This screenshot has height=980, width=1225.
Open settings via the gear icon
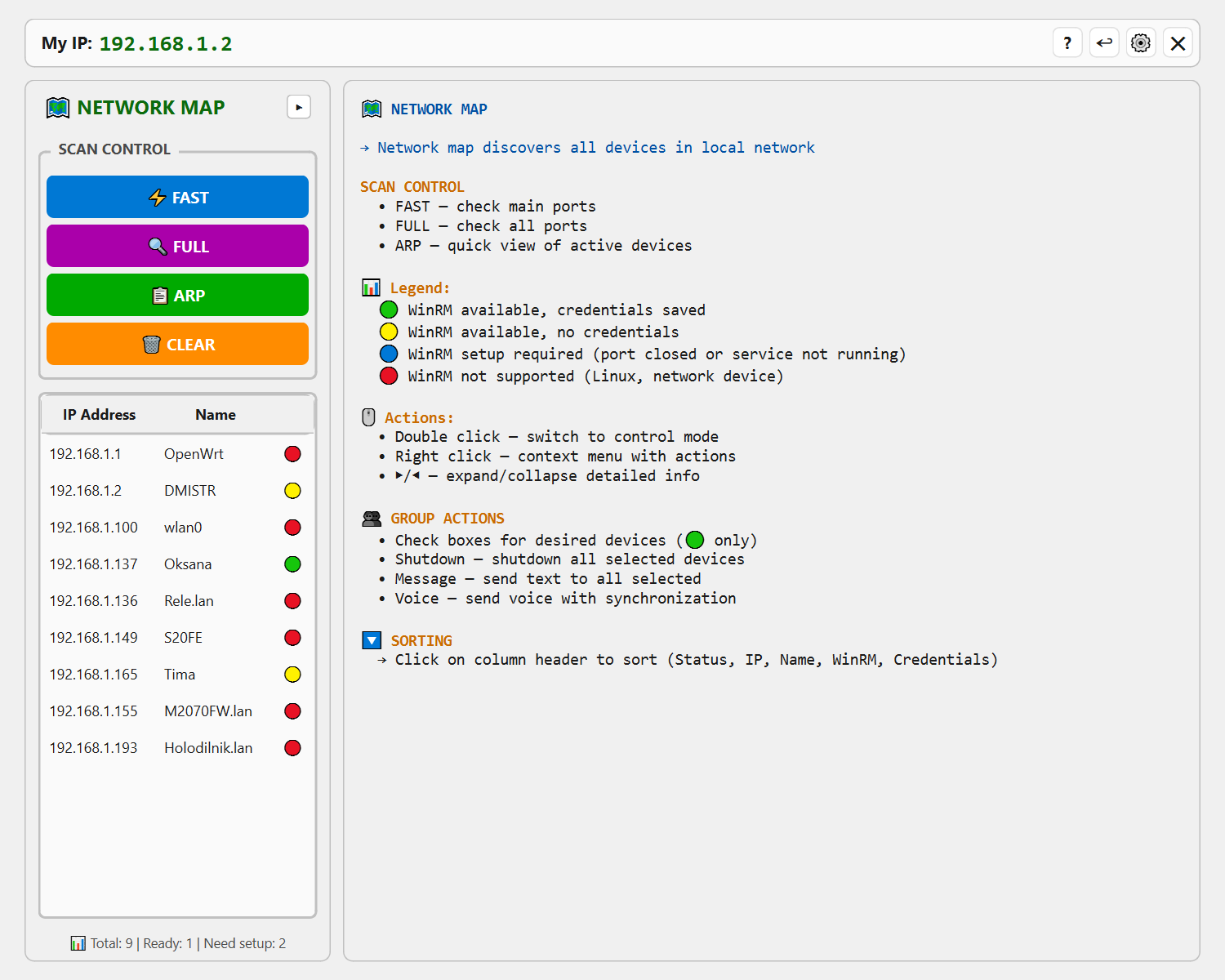1141,43
